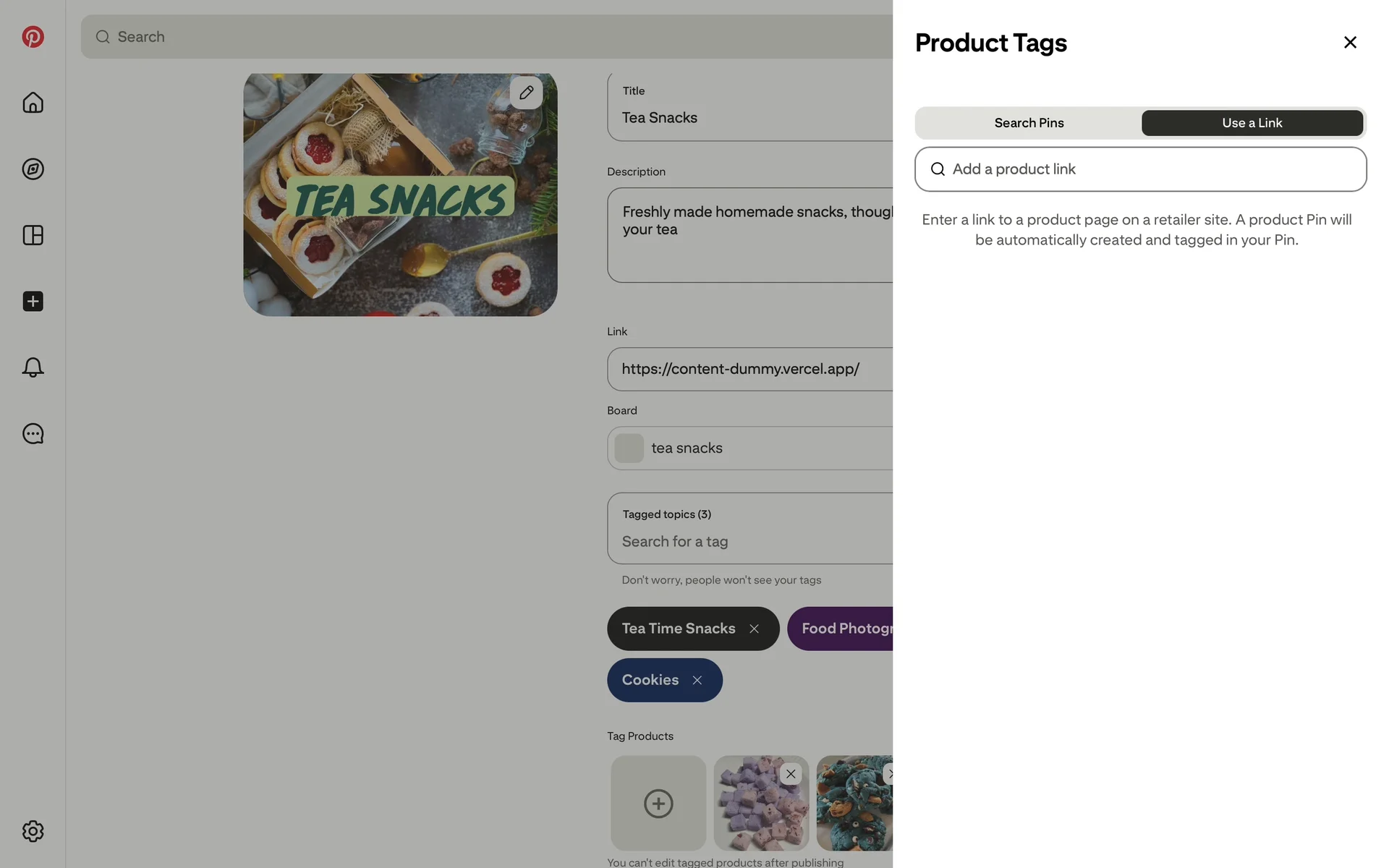Image resolution: width=1389 pixels, height=868 pixels.
Task: Open the Explore compass icon
Action: coord(33,169)
